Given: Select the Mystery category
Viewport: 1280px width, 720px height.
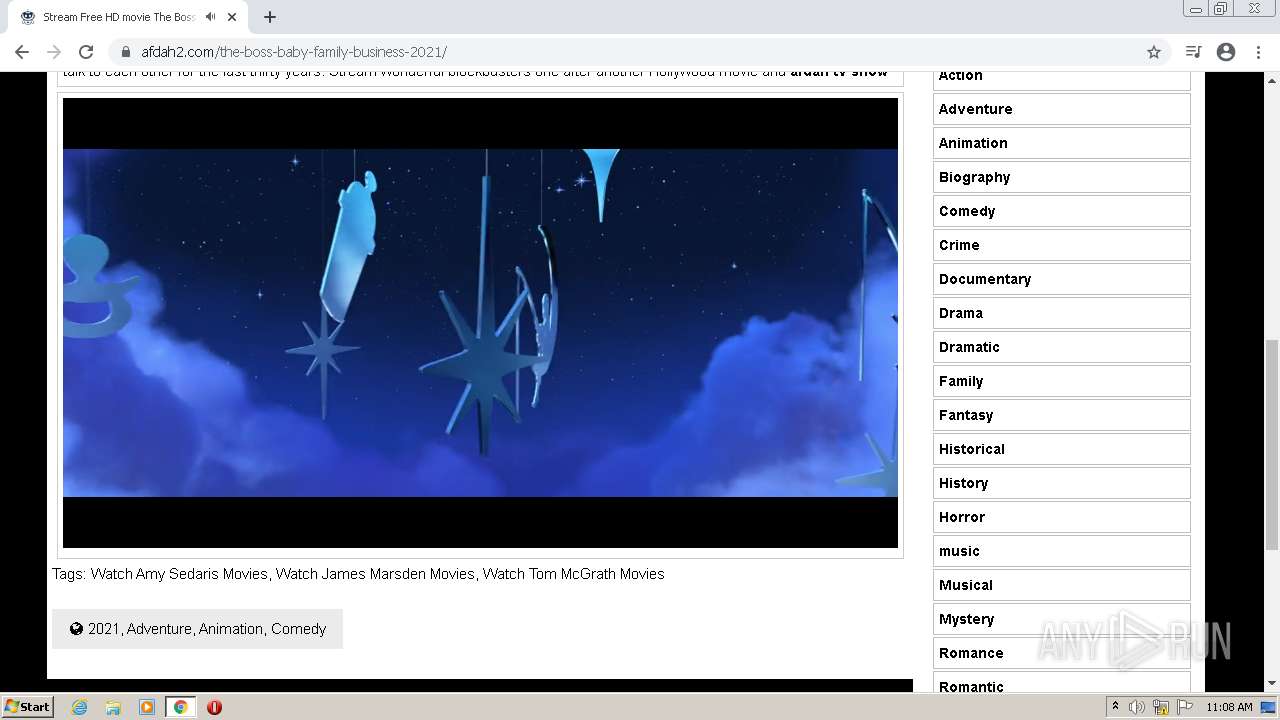Looking at the screenshot, I should (1062, 619).
